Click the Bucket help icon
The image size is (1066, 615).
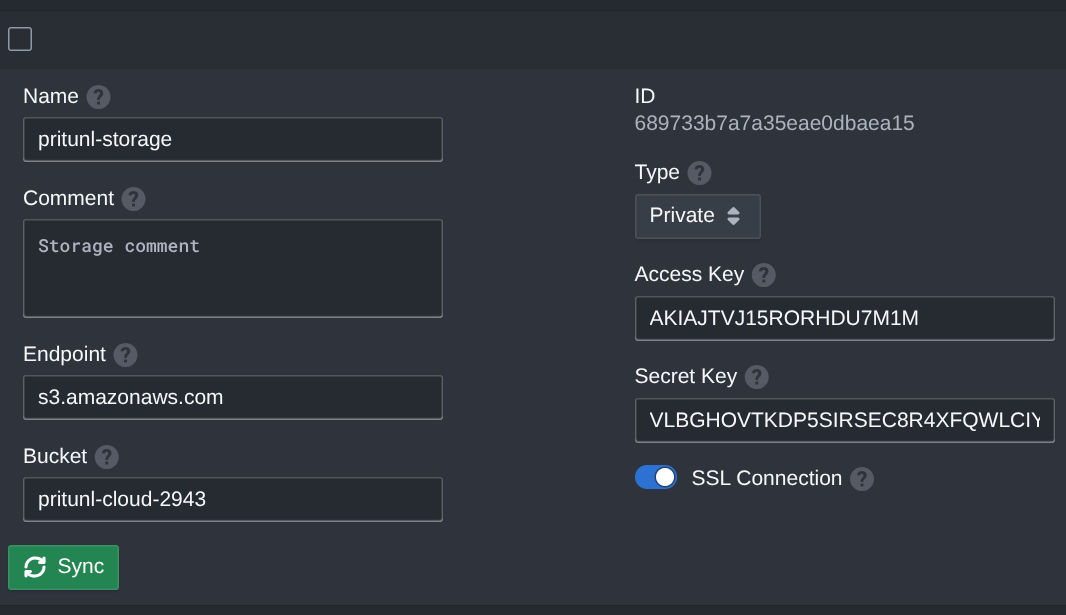pos(106,456)
